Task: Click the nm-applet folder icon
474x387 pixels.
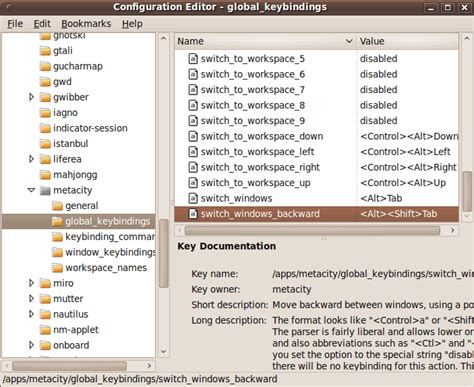Action: coord(45,330)
